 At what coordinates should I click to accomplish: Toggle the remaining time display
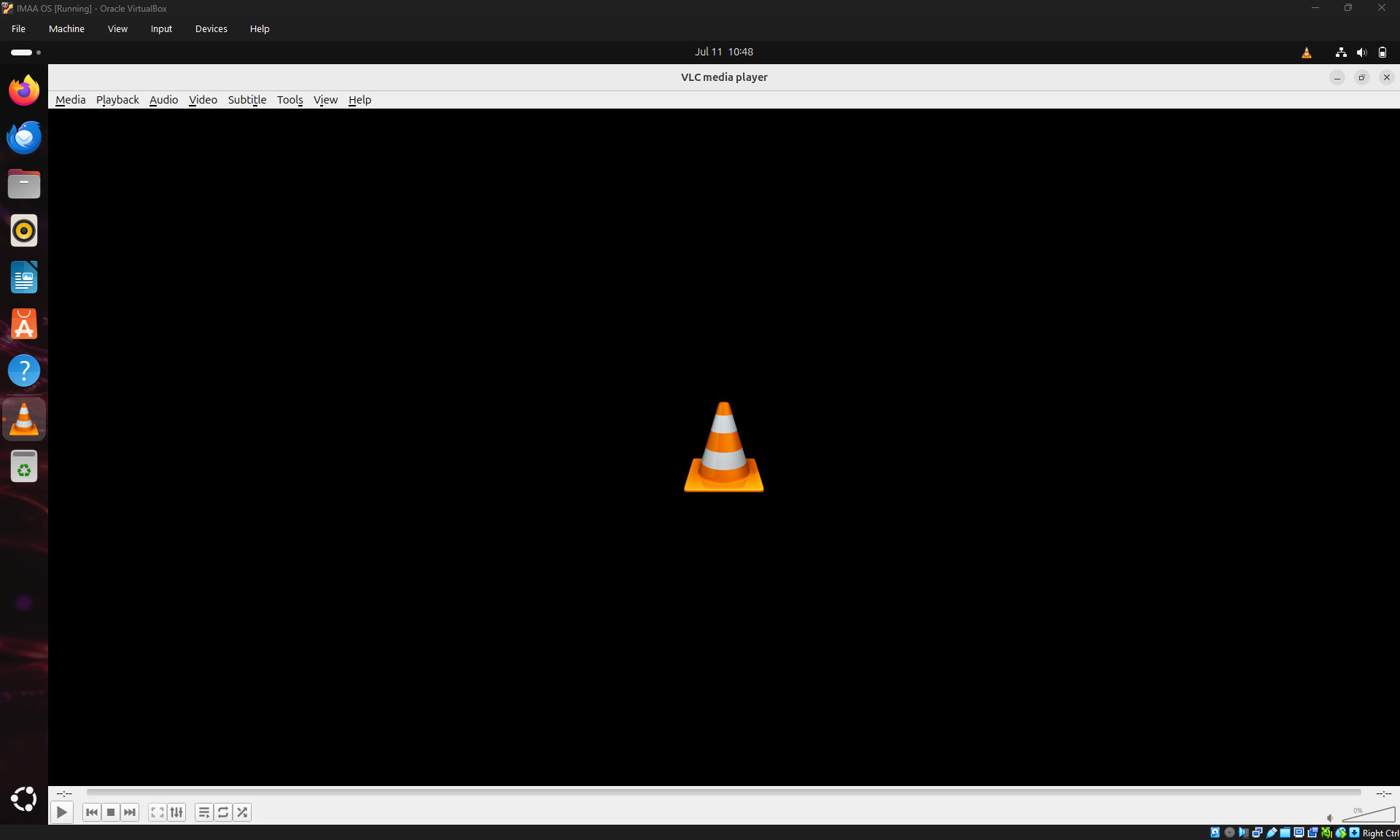click(x=1383, y=793)
